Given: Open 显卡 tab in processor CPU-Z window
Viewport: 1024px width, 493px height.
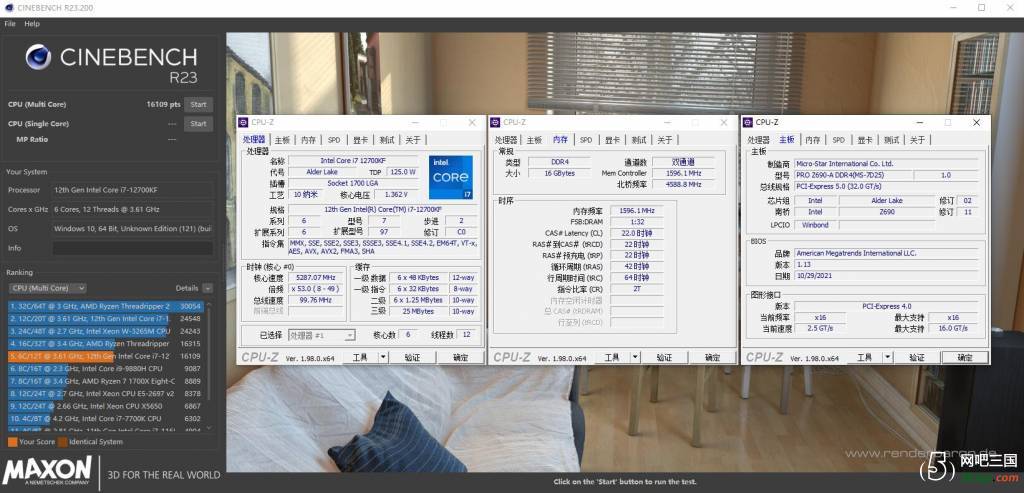Looking at the screenshot, I should click(x=360, y=140).
